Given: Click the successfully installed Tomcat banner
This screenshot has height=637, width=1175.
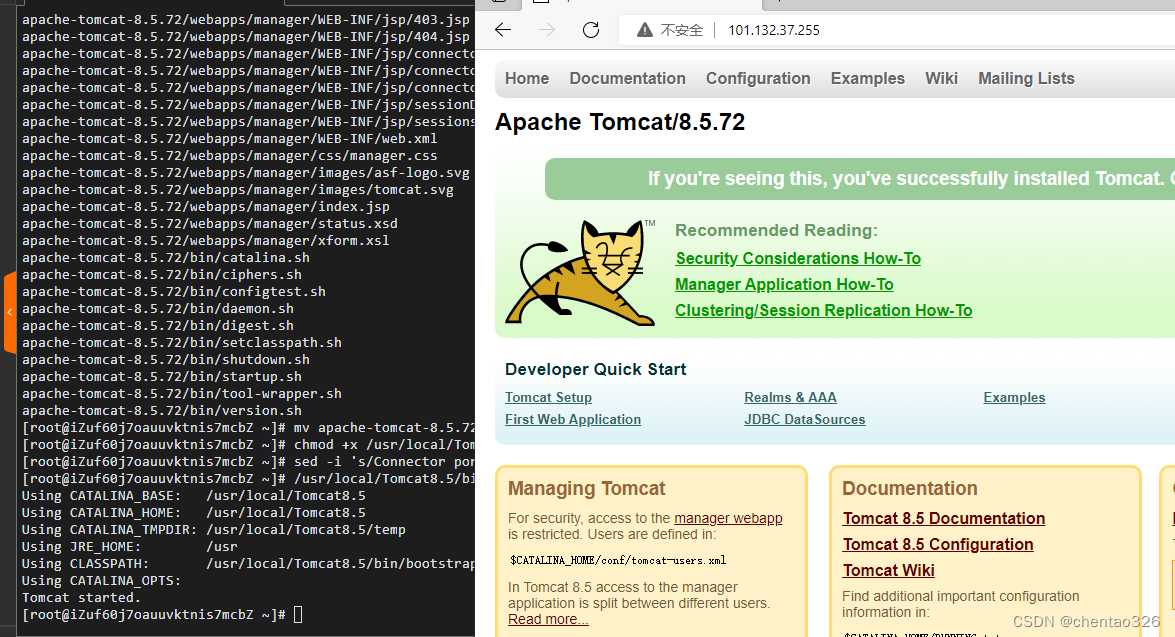Looking at the screenshot, I should click(x=860, y=179).
